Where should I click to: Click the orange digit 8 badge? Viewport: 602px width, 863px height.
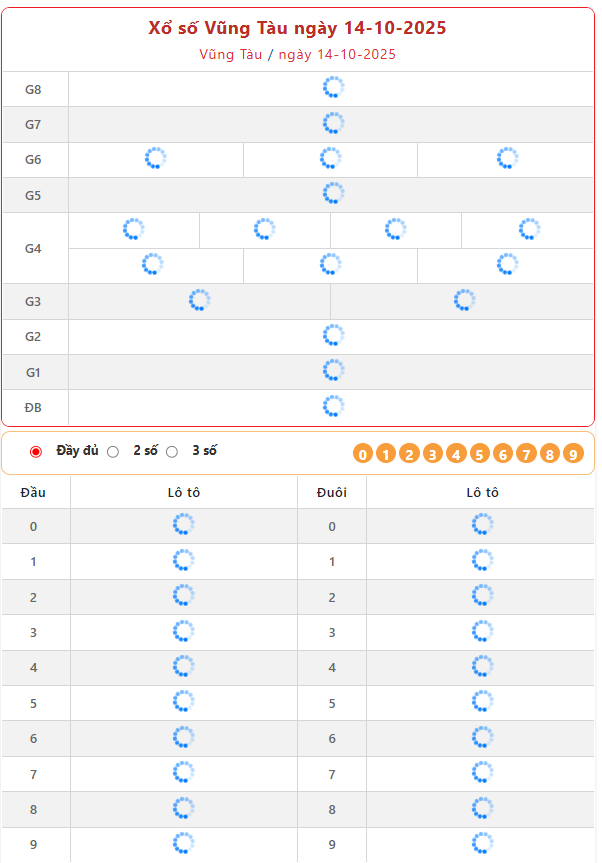(x=550, y=454)
